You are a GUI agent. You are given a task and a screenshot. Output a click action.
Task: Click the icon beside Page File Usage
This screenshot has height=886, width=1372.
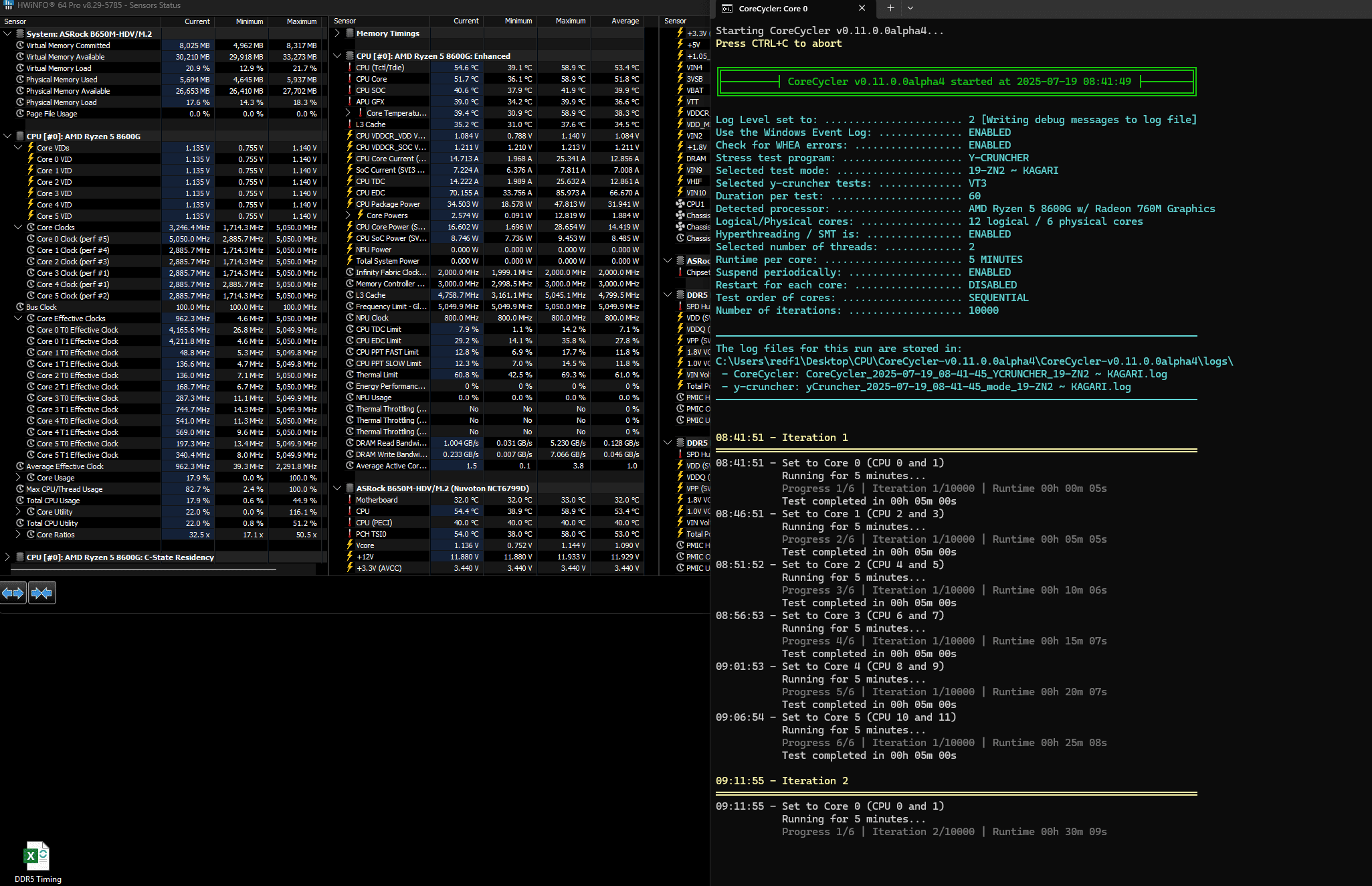[20, 114]
